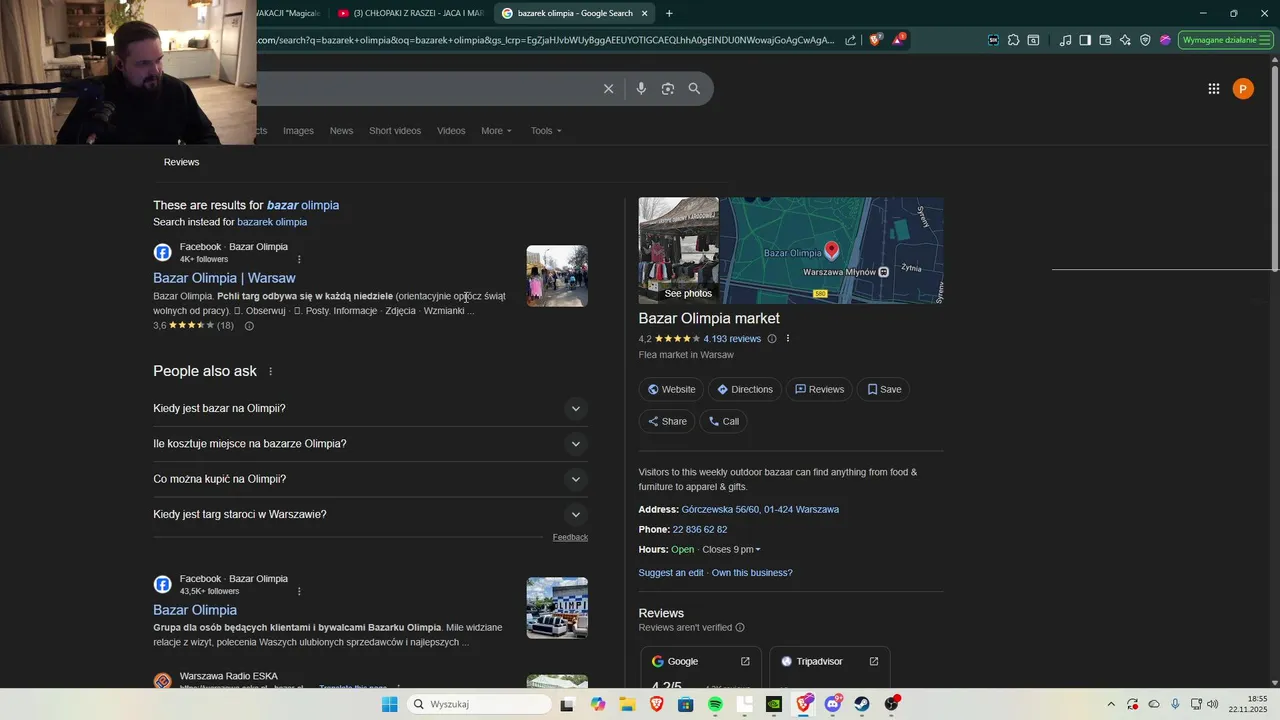Expand the Tools dropdown
The height and width of the screenshot is (720, 1280).
546,131
